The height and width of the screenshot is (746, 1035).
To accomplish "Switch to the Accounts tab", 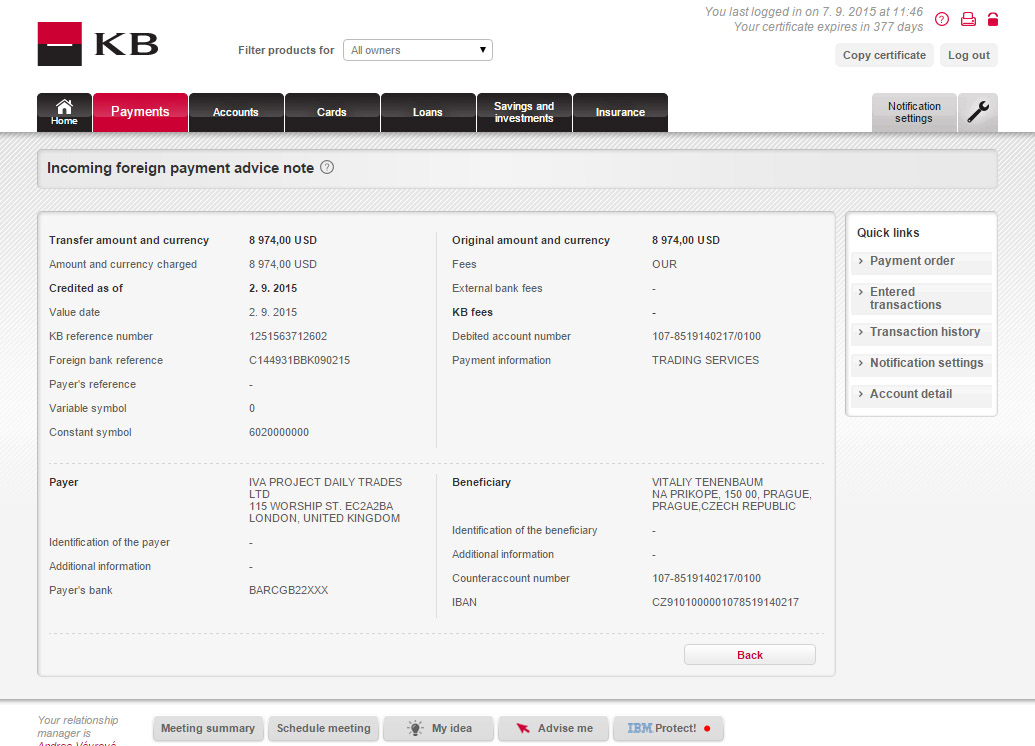I will pos(236,112).
